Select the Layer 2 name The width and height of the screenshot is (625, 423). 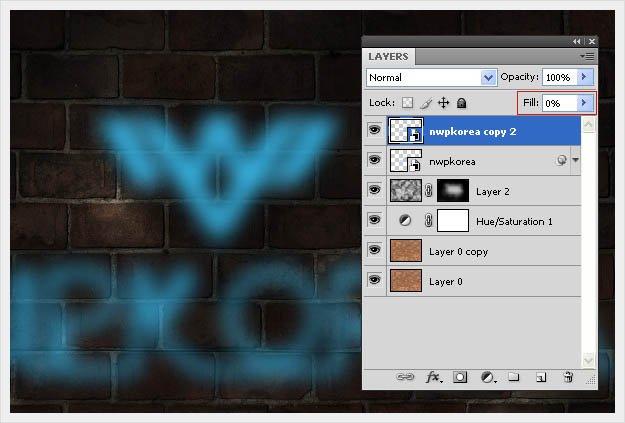coord(493,192)
